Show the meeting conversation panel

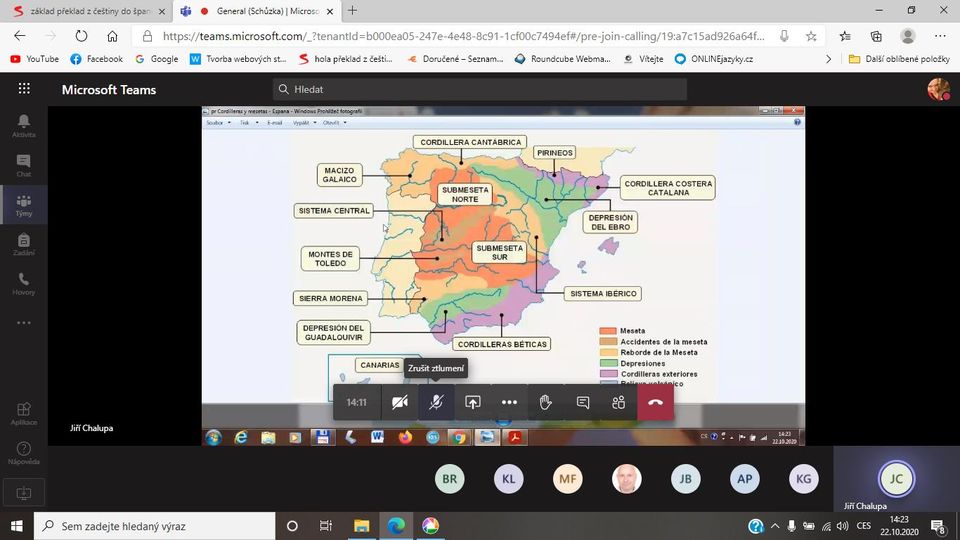[582, 402]
